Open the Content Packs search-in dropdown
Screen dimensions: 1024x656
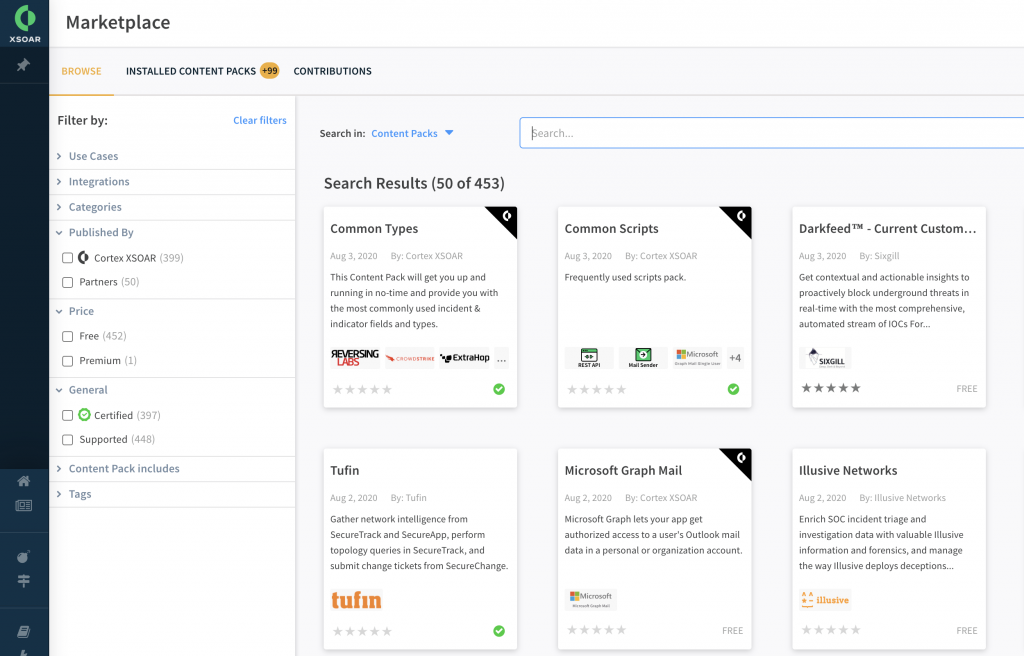[x=412, y=133]
